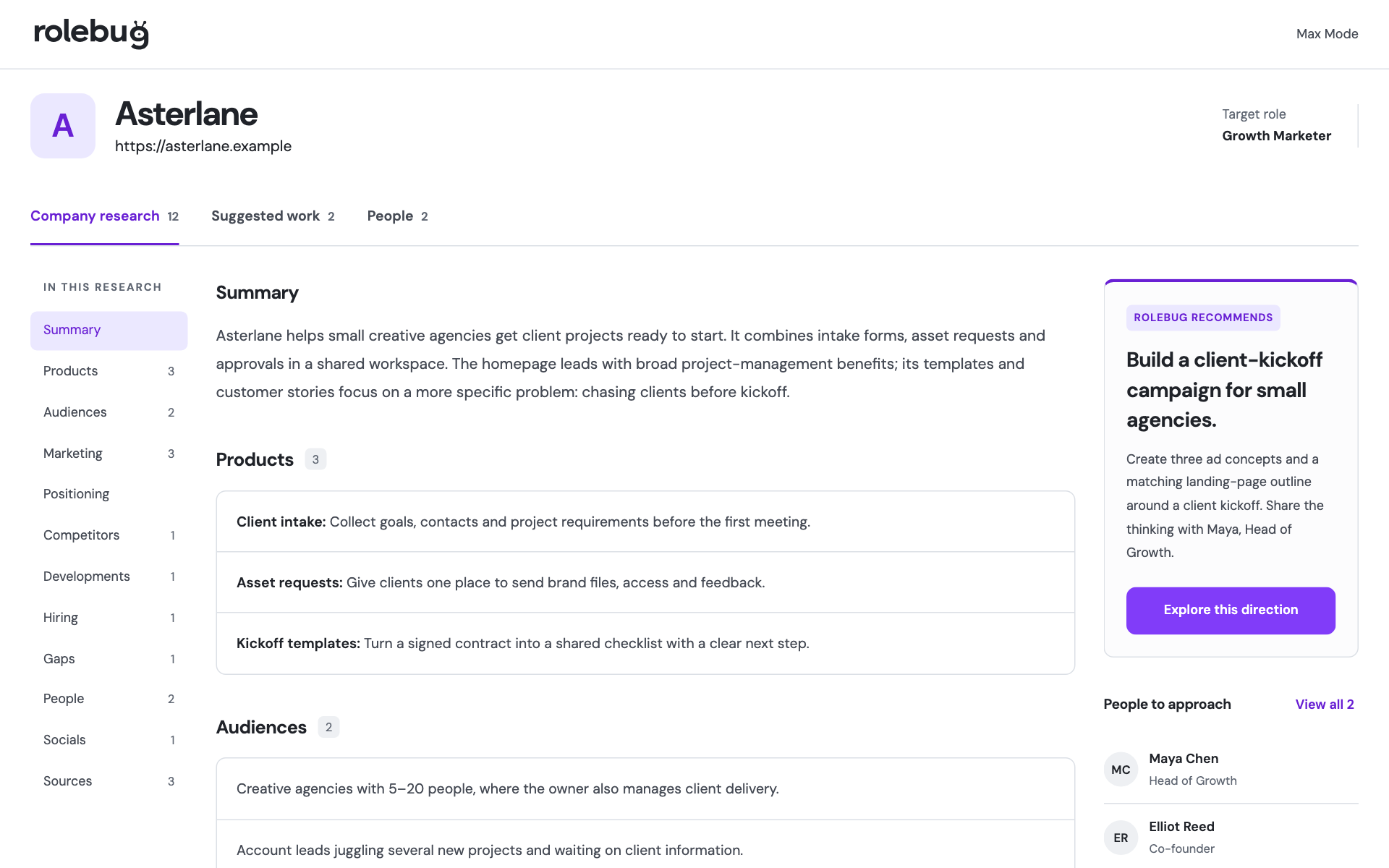The height and width of the screenshot is (868, 1389).
Task: Click the Products heading count badge
Action: pos(315,459)
